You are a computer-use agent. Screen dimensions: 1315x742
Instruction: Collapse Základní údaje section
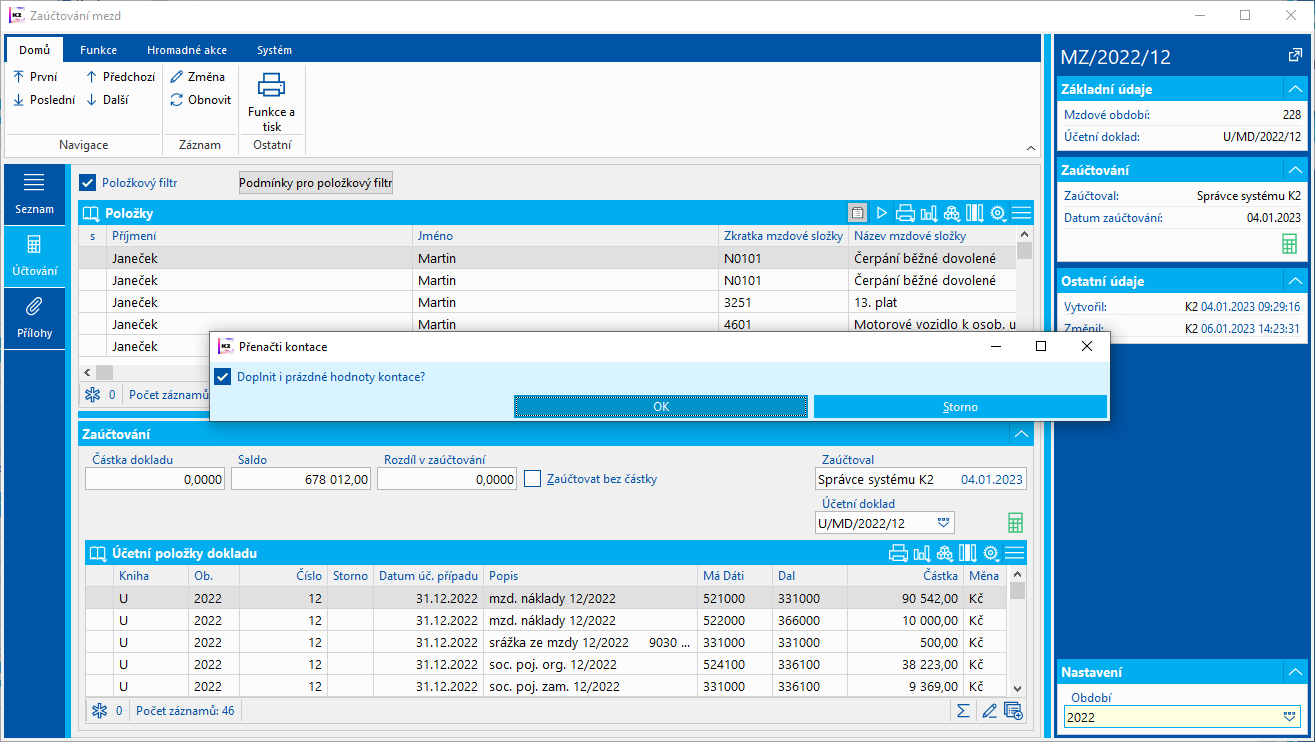click(x=1293, y=89)
